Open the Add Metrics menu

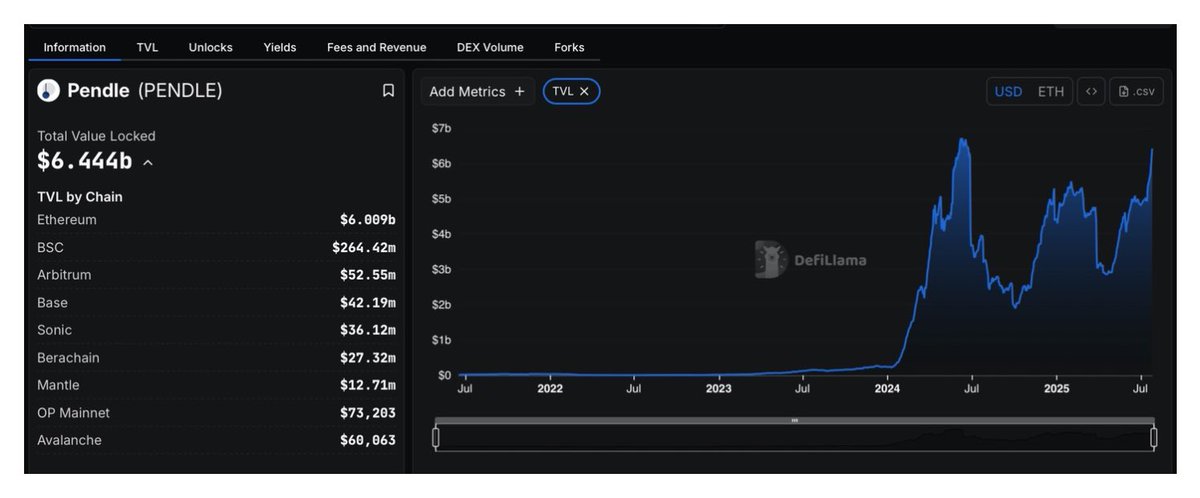coord(477,91)
